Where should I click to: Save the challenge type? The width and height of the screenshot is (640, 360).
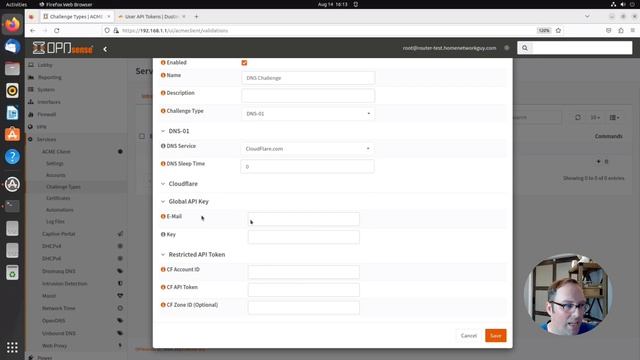496,336
